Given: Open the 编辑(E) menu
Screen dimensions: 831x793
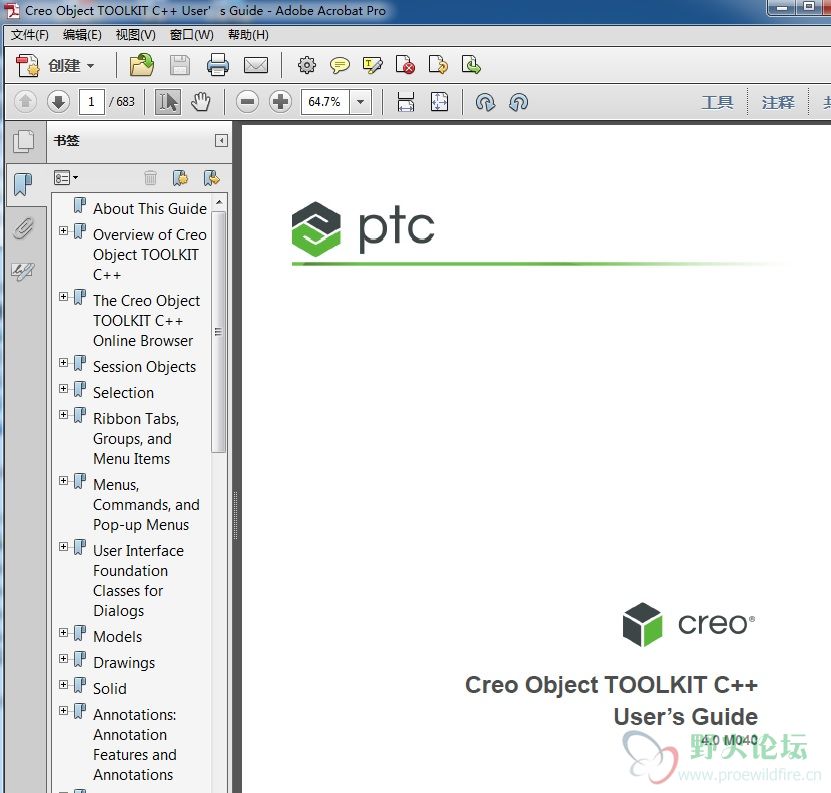Looking at the screenshot, I should [x=82, y=35].
